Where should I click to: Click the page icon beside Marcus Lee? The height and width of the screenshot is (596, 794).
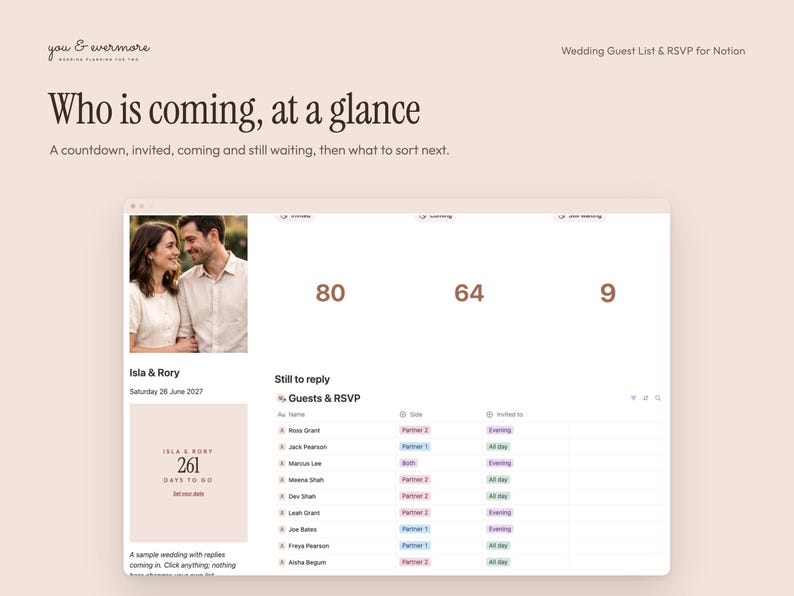(x=282, y=463)
